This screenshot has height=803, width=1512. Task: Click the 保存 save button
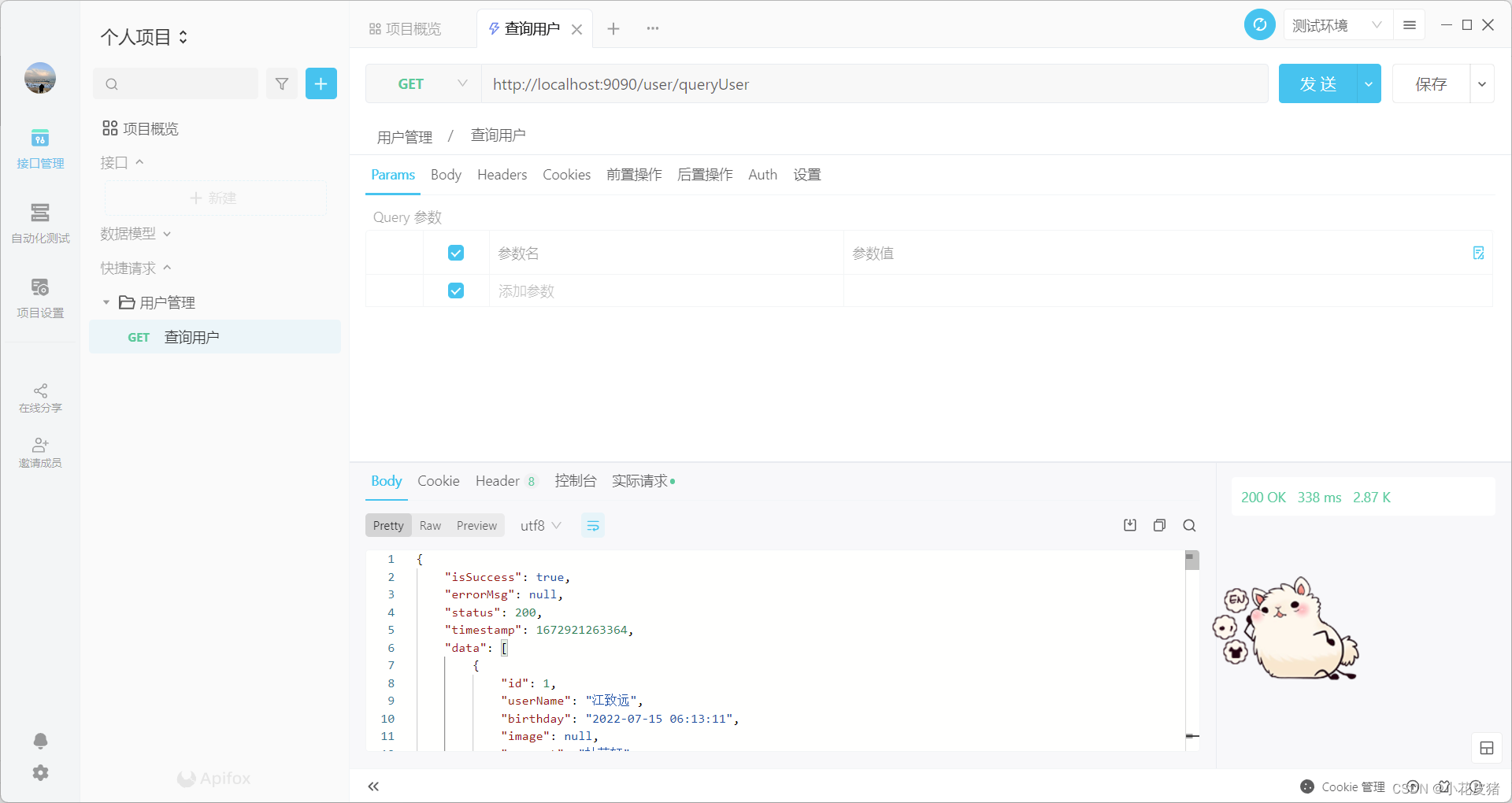(x=1431, y=83)
